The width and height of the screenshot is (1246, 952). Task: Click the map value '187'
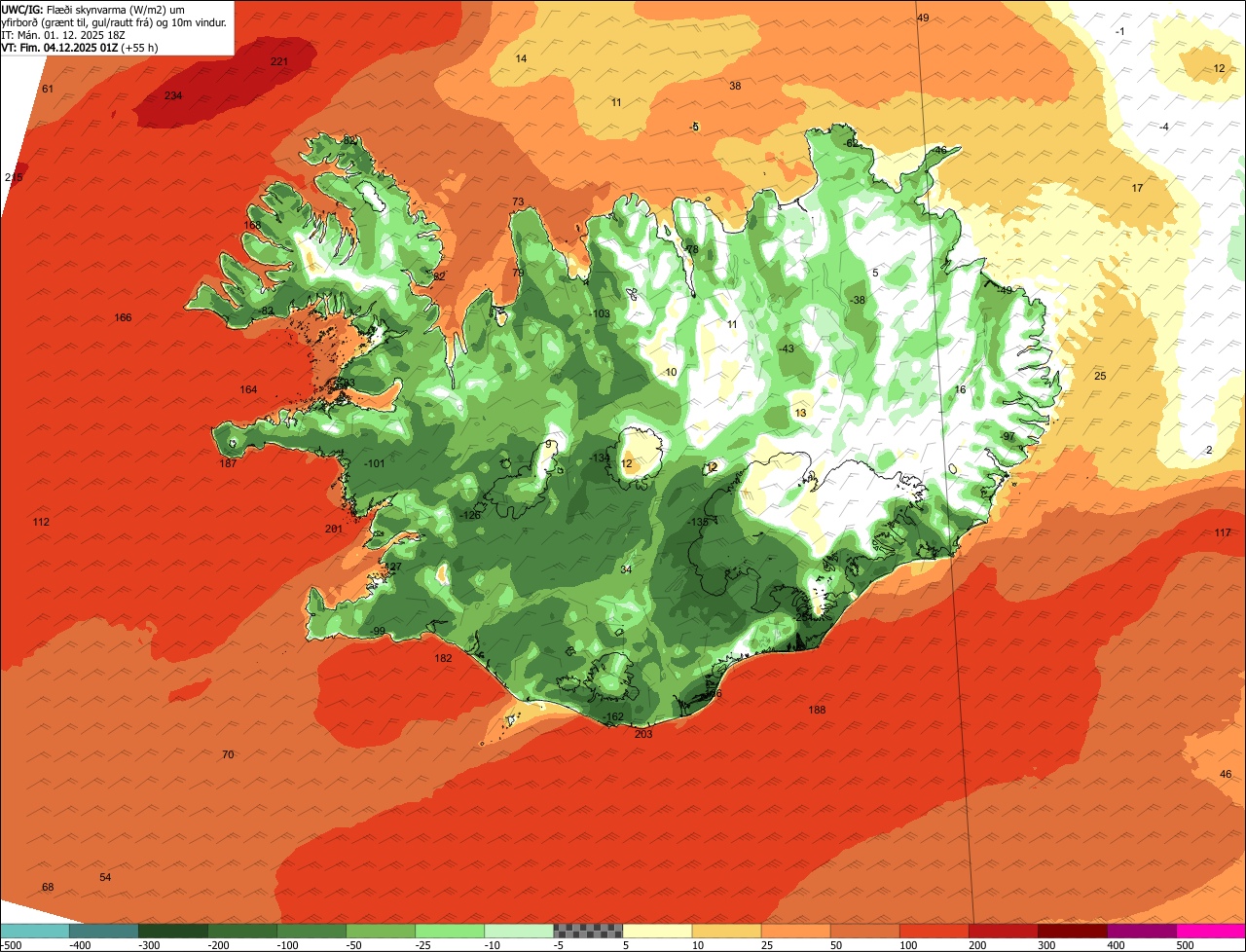point(228,463)
